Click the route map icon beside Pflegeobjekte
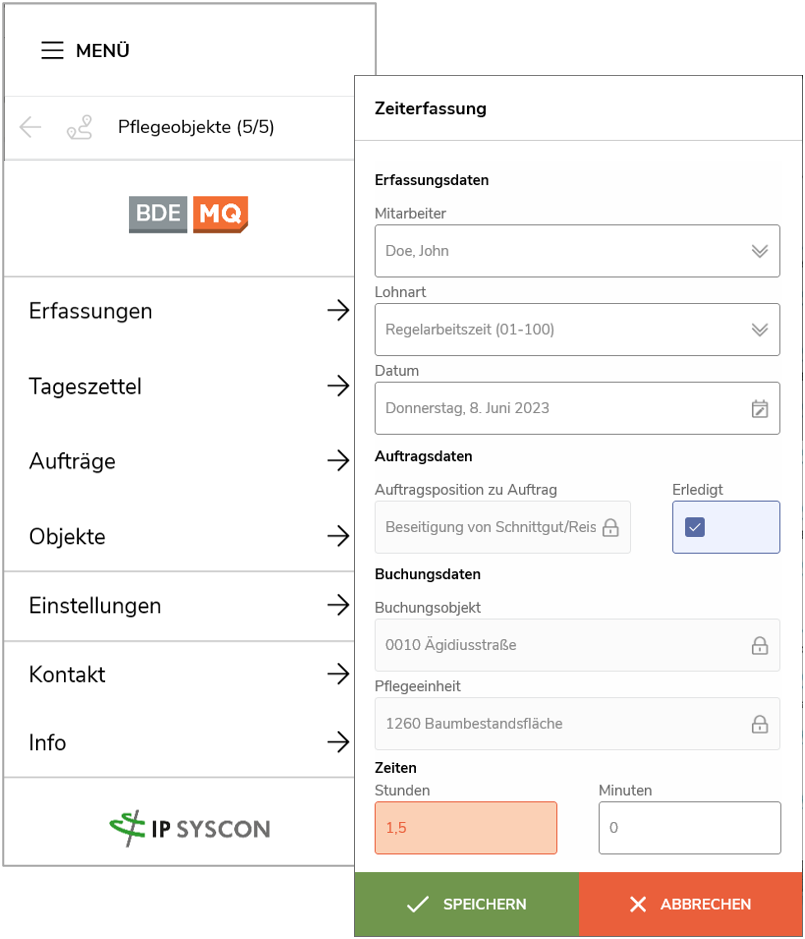Screen dimensions: 805x939 pyautogui.click(x=79, y=127)
